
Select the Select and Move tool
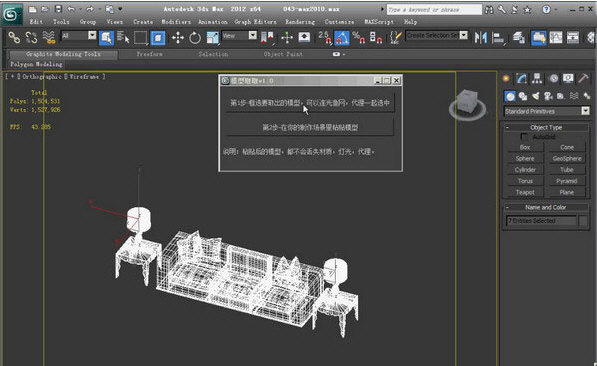[x=177, y=37]
